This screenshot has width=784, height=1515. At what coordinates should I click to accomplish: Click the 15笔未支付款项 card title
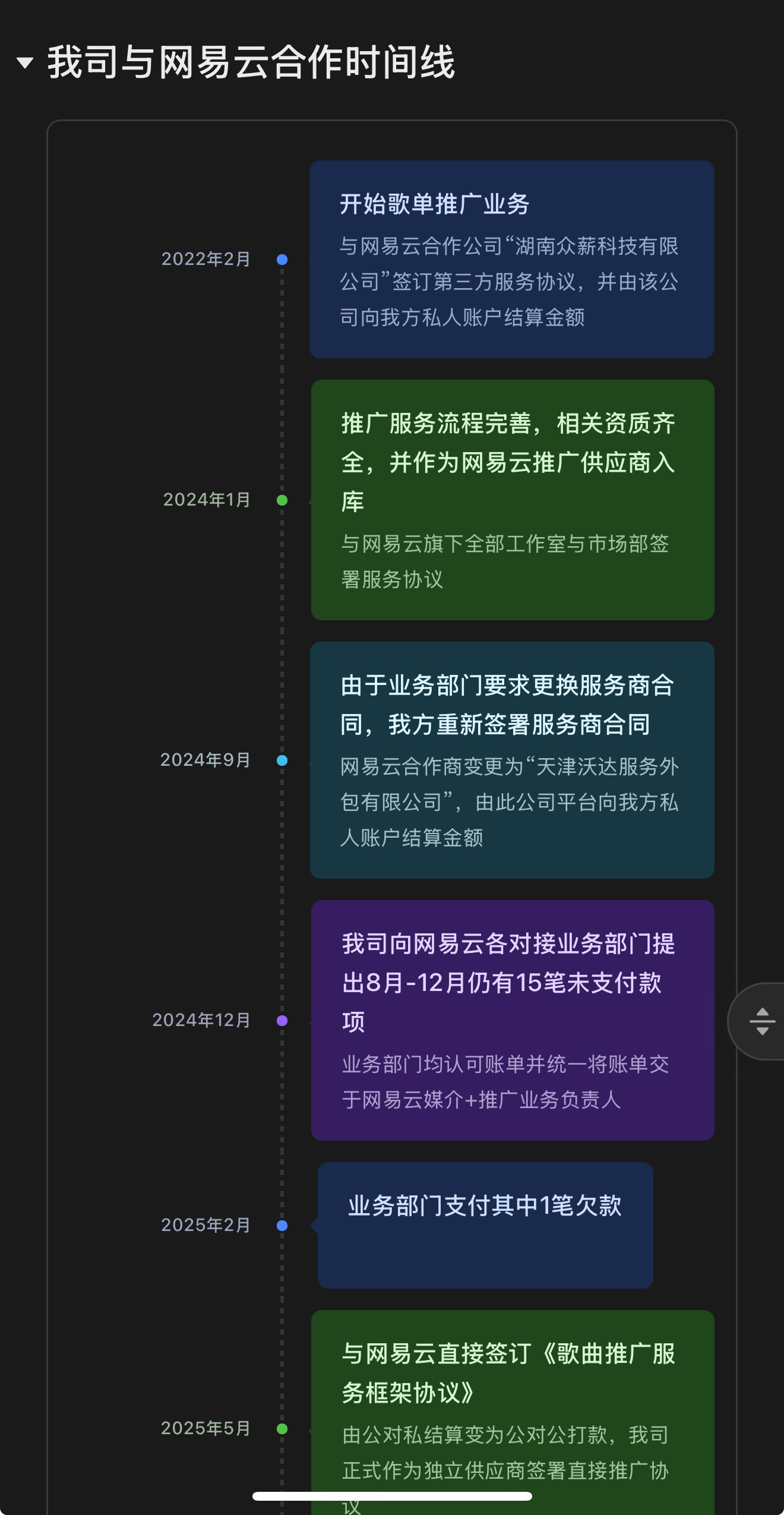pos(508,983)
